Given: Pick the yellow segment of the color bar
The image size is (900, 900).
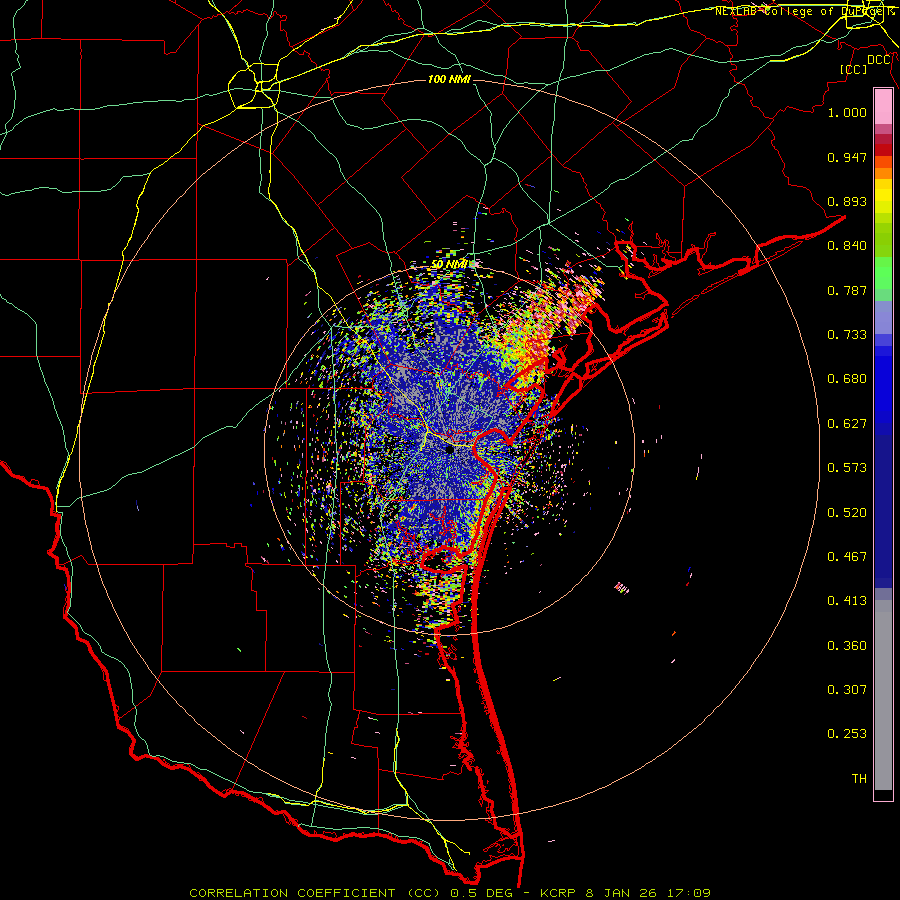Looking at the screenshot, I should click(x=883, y=197).
